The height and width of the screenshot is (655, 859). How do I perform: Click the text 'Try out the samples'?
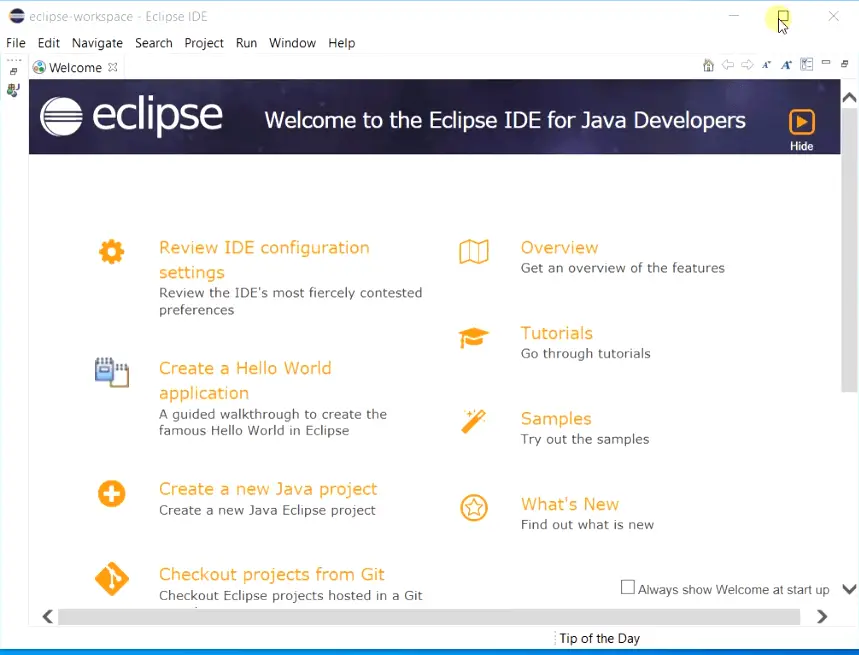(585, 439)
